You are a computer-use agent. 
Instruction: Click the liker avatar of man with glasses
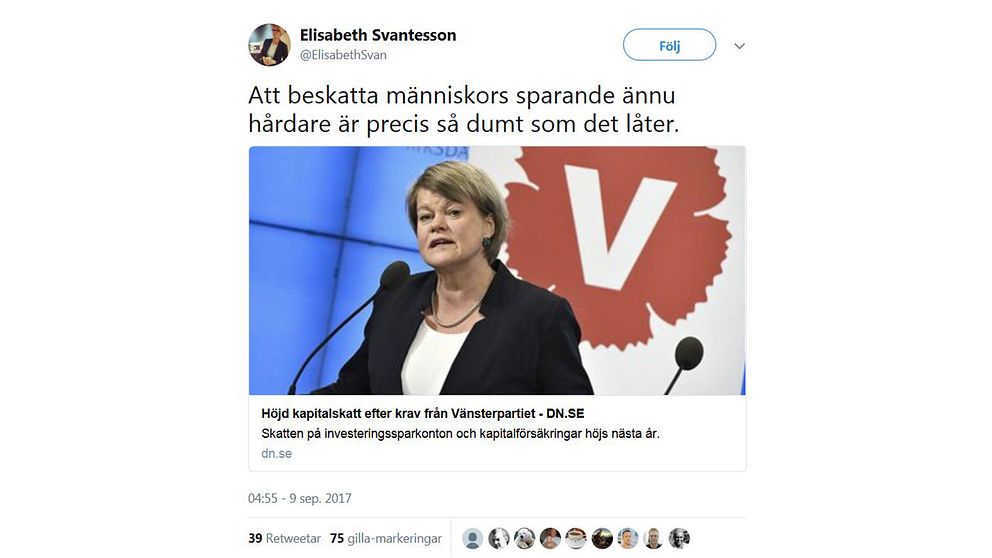point(654,538)
